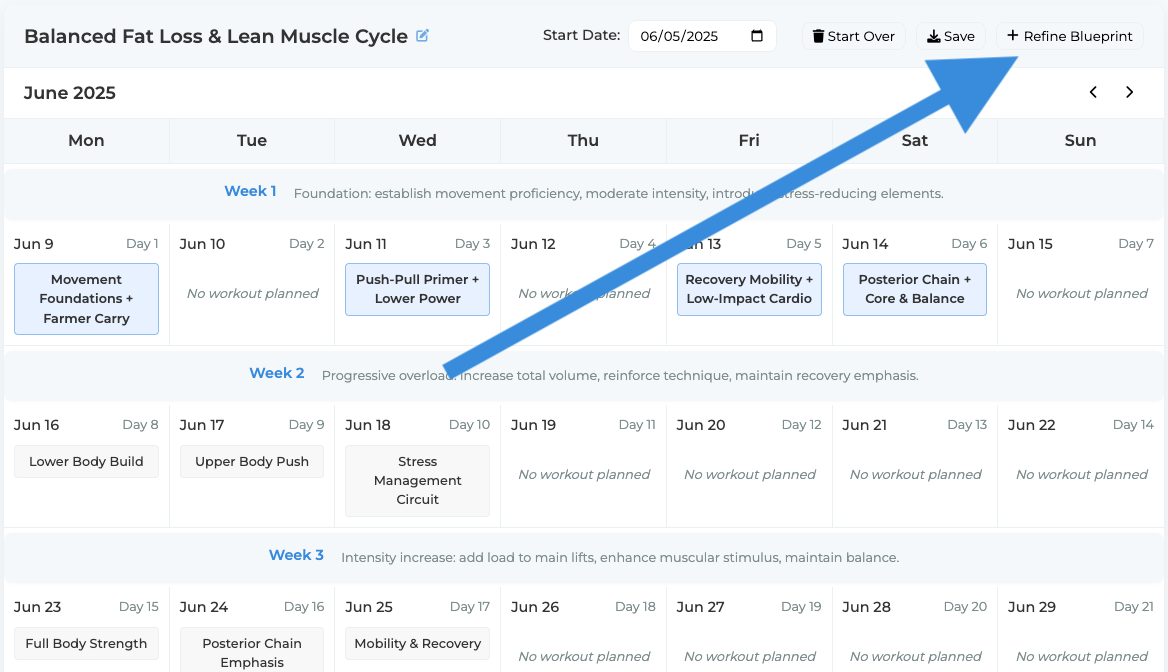
Task: Click No workout planned under Jun 22
Action: (1082, 475)
